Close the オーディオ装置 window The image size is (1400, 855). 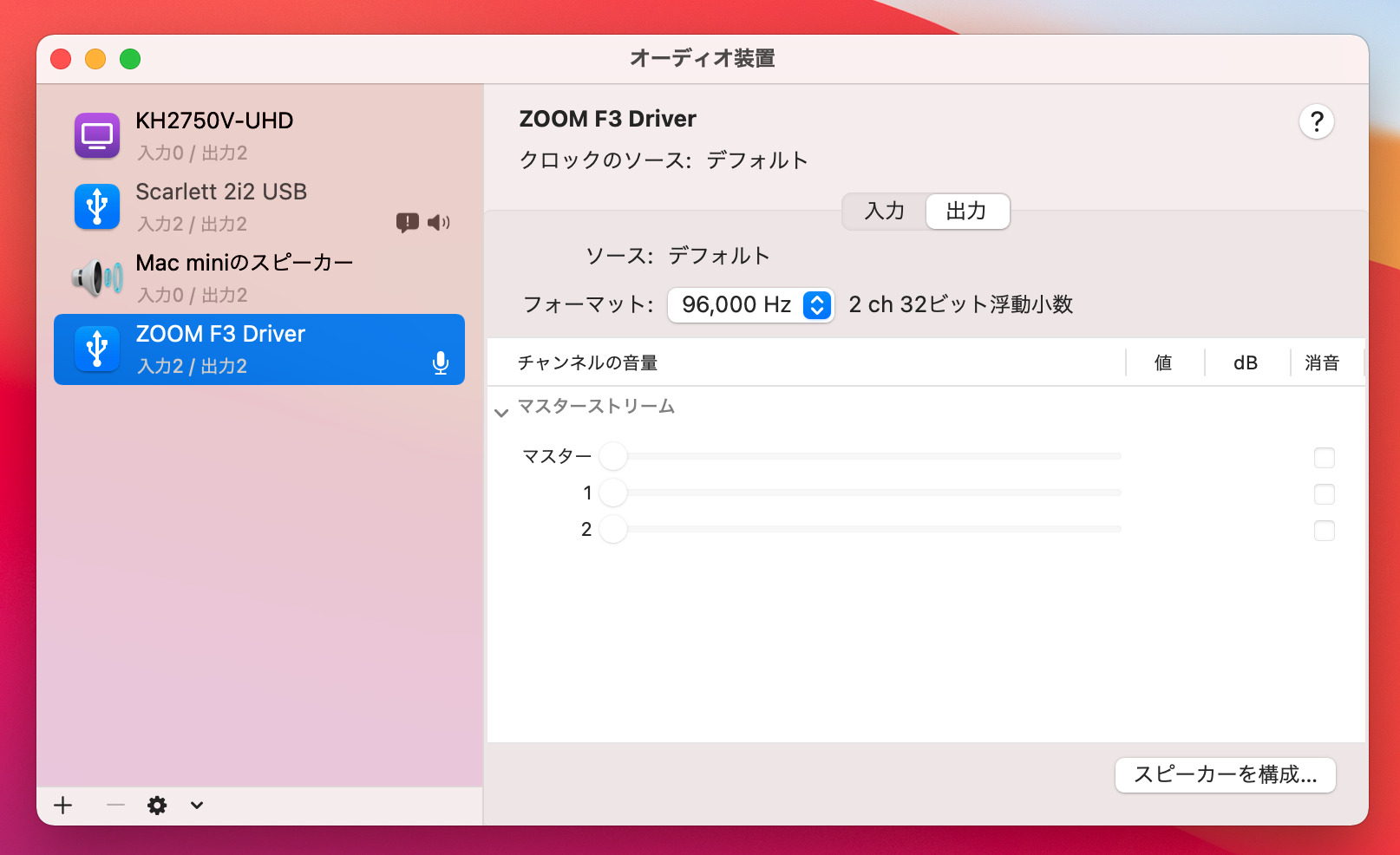pos(61,59)
